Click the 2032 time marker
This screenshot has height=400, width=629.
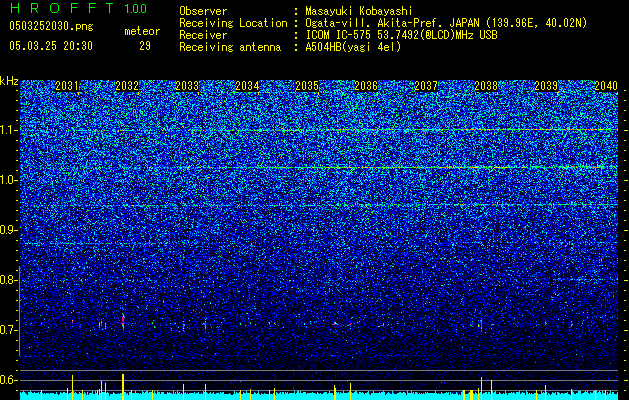pyautogui.click(x=127, y=86)
